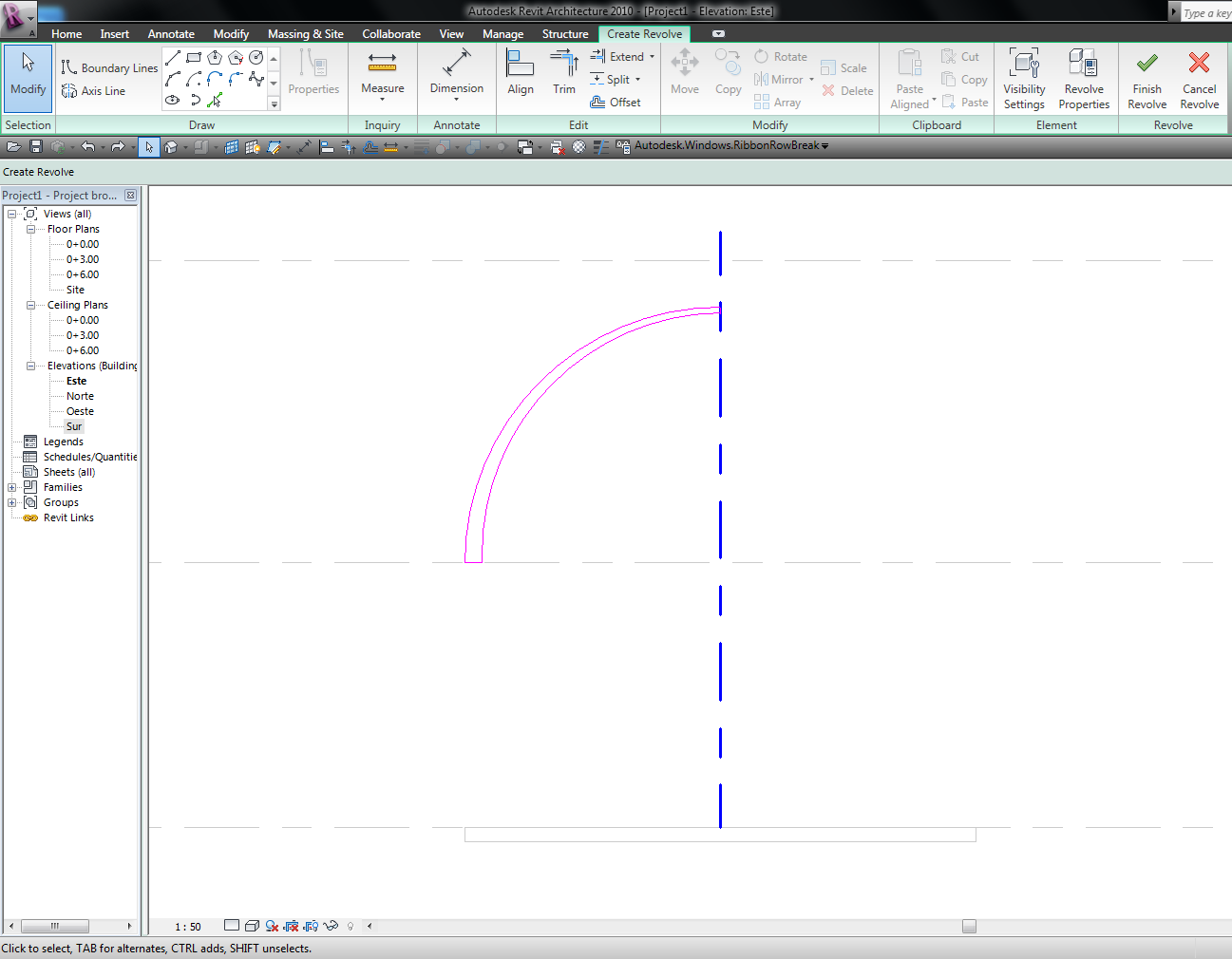This screenshot has height=959, width=1232.
Task: Pick the Rectangle draw tool
Action: point(194,58)
